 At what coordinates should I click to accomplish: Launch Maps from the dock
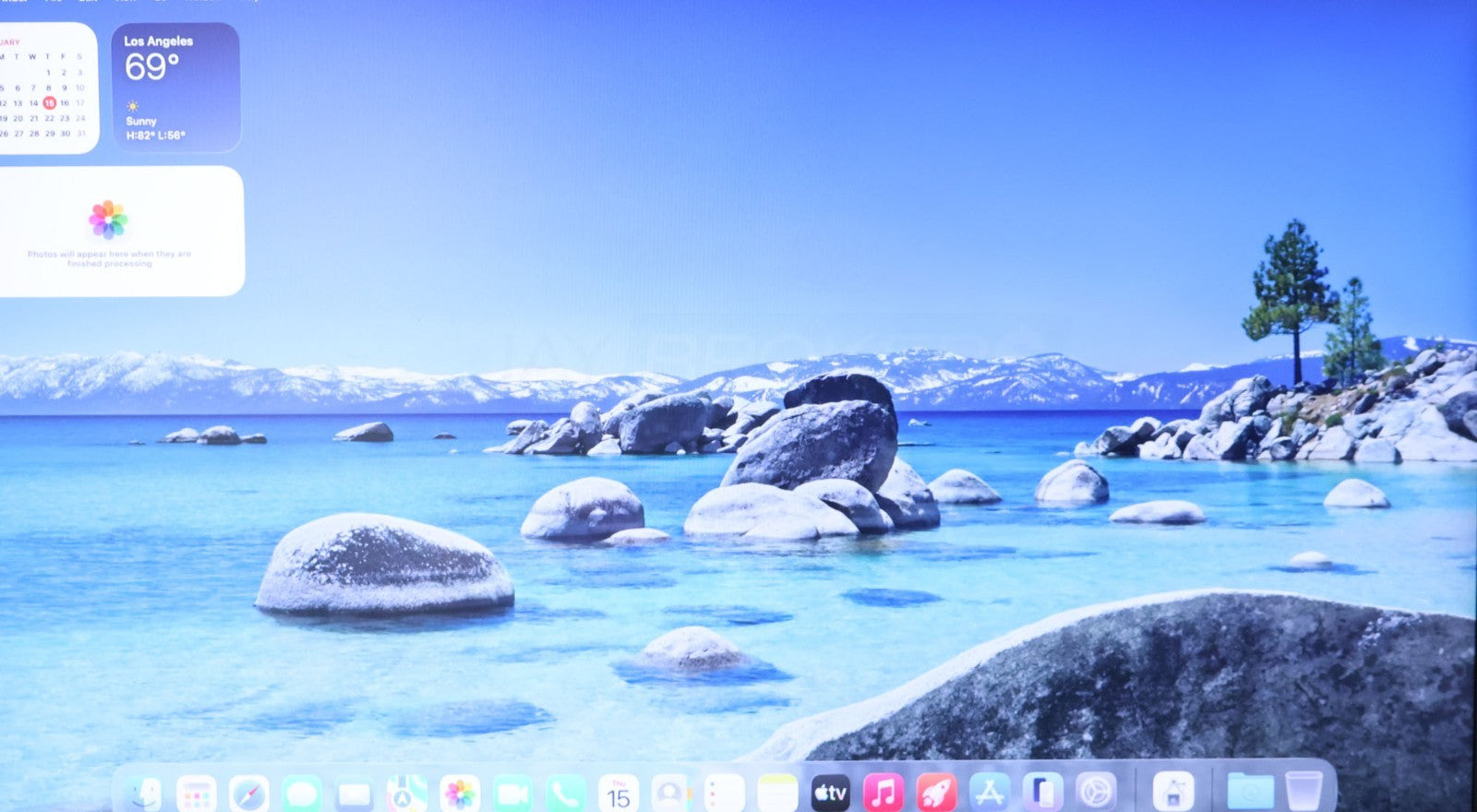pos(407,794)
